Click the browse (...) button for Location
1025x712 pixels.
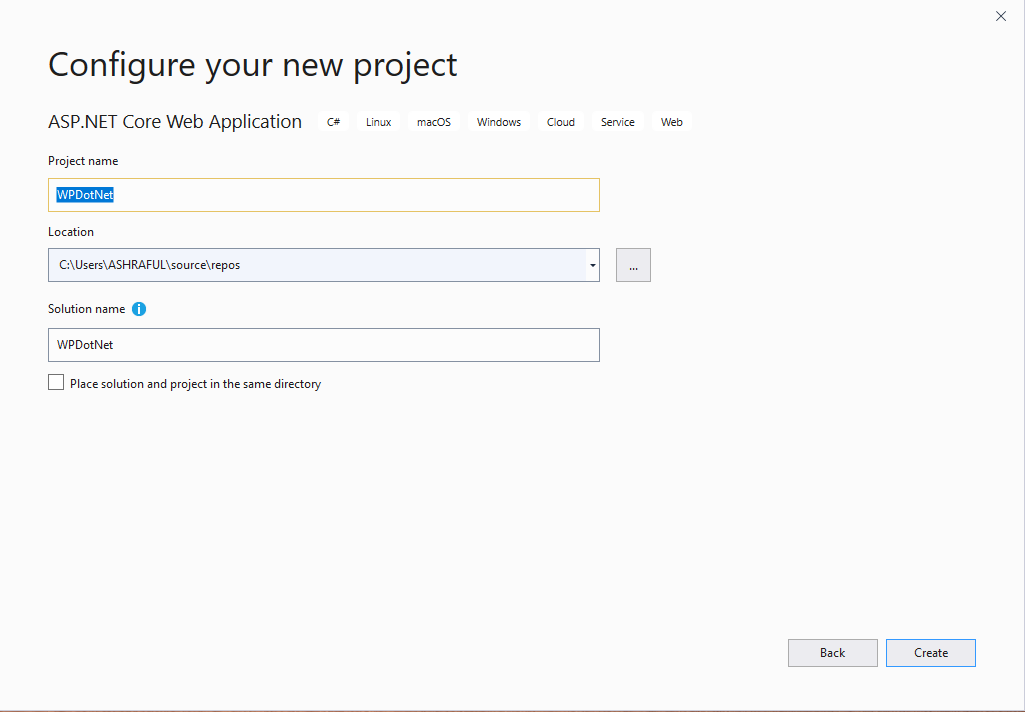click(x=633, y=265)
